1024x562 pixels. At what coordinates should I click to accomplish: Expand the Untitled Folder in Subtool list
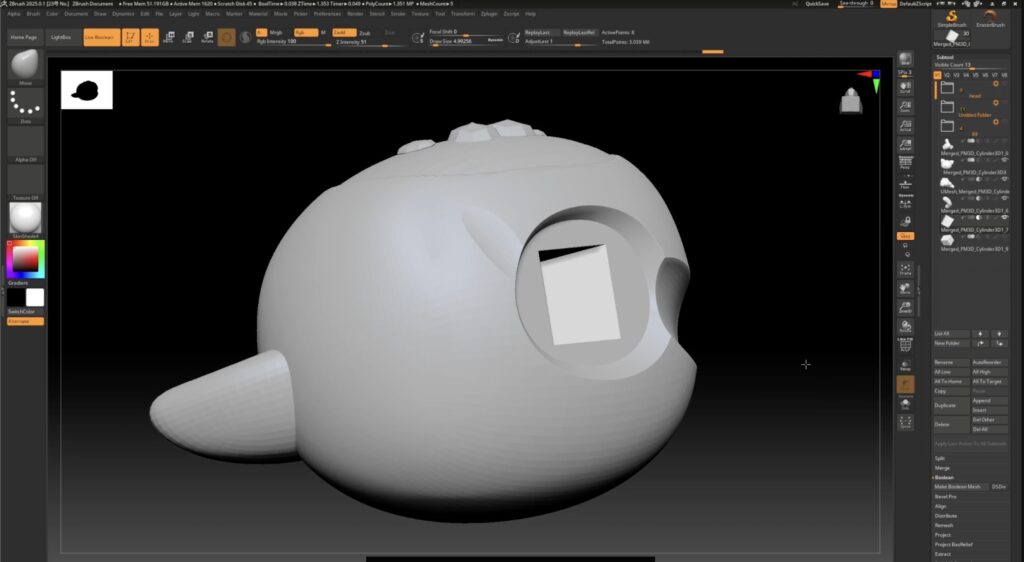click(947, 106)
